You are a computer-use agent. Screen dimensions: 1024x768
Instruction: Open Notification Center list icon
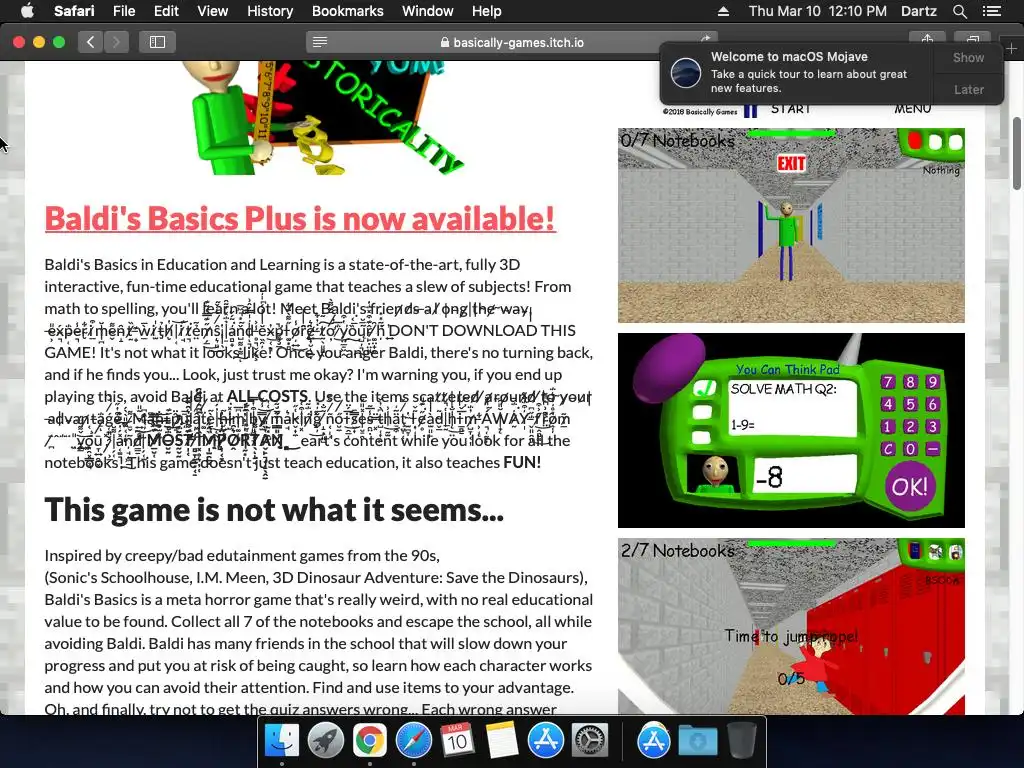pyautogui.click(x=991, y=11)
